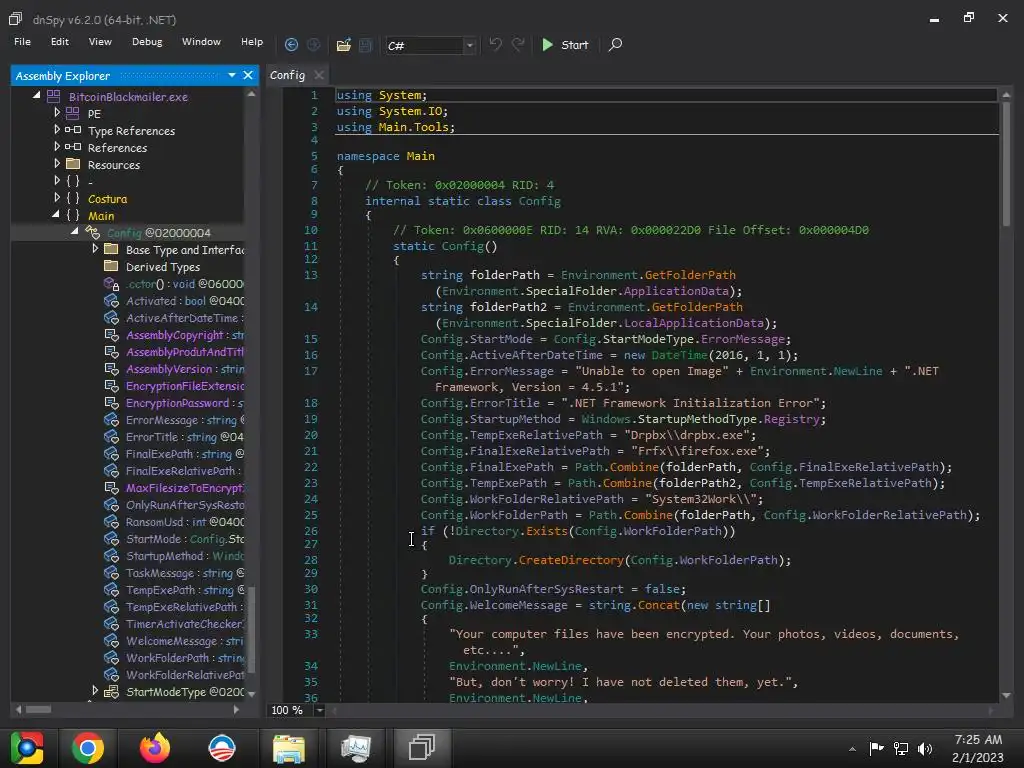Screen dimensions: 1024x768
Task: Close the Config tab
Action: 319,75
